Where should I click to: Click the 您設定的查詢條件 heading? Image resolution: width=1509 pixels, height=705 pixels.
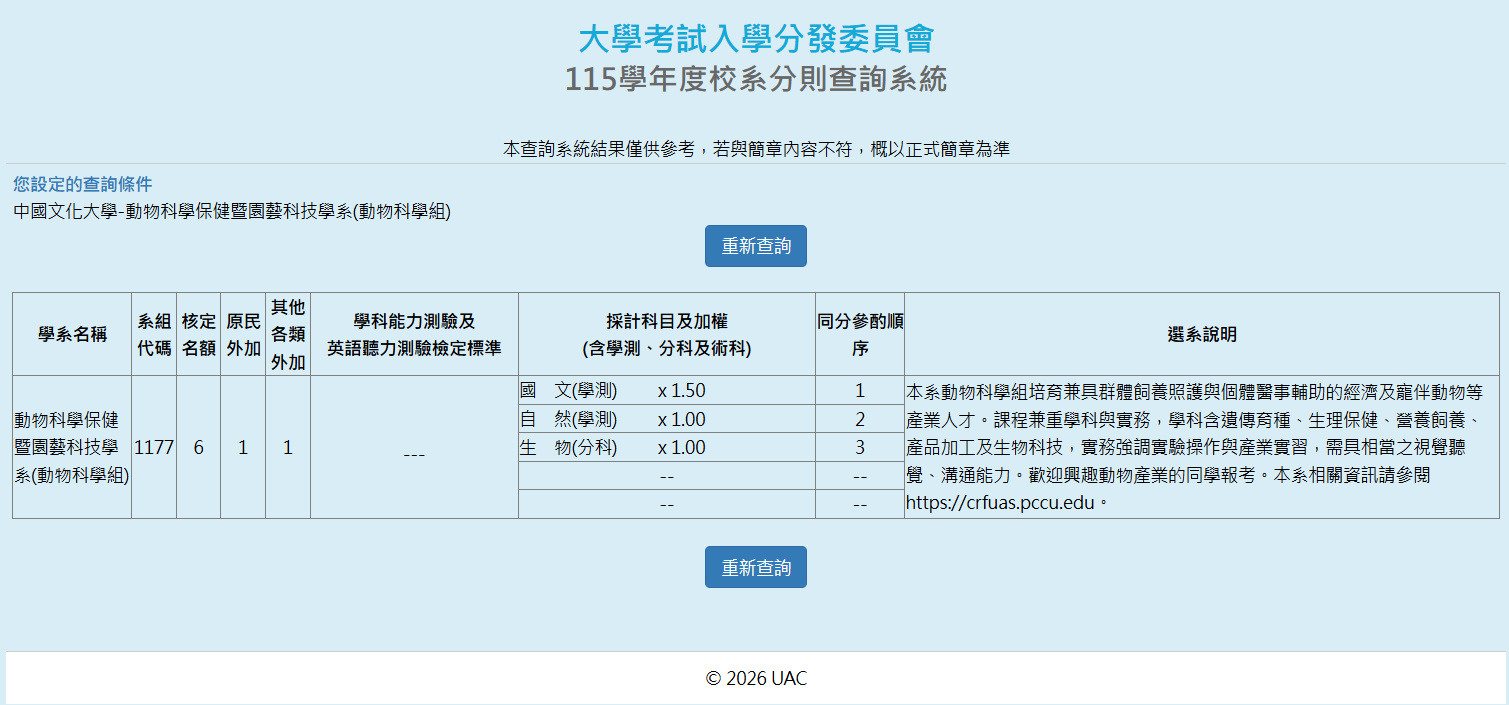point(83,184)
